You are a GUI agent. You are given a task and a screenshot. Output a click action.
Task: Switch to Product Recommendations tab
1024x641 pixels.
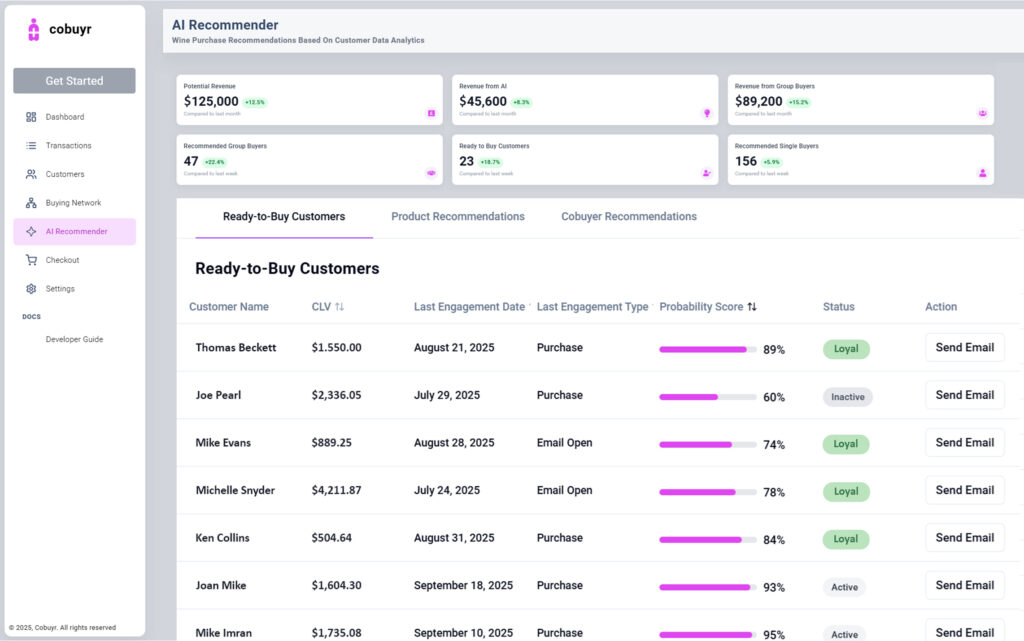(x=457, y=217)
